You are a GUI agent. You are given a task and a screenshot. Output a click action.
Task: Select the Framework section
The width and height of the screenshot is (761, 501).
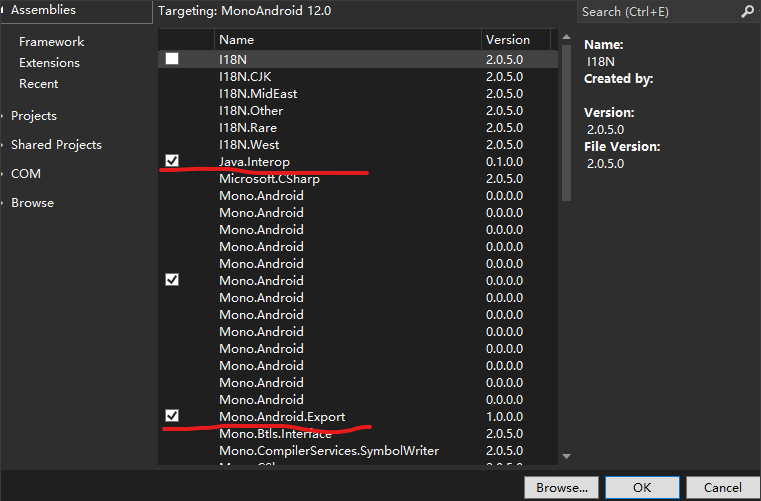[51, 42]
